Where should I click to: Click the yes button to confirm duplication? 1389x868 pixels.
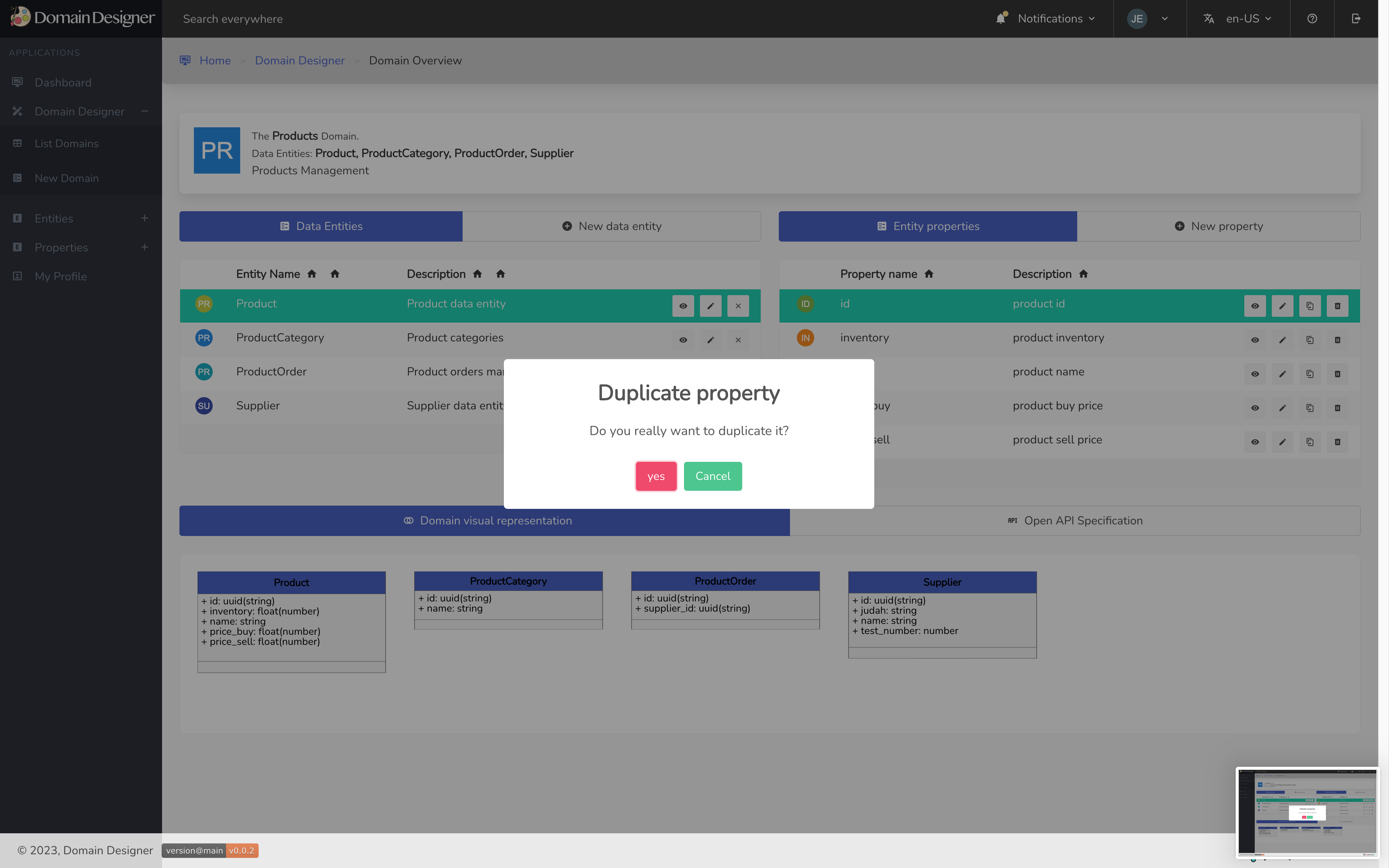pos(655,475)
